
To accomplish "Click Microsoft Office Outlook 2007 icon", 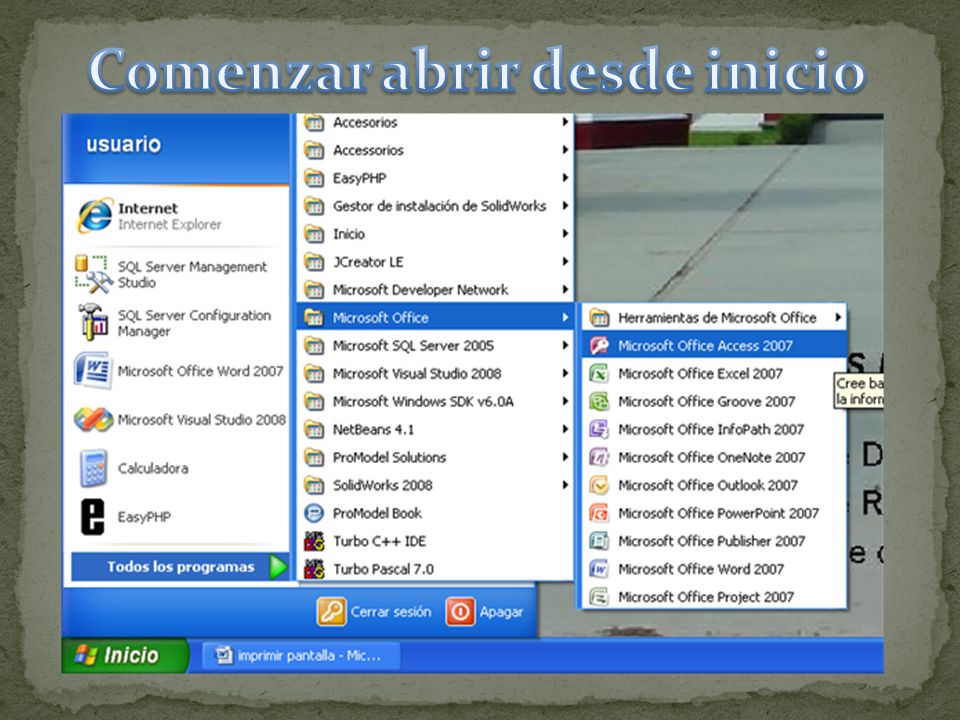I will pos(599,486).
